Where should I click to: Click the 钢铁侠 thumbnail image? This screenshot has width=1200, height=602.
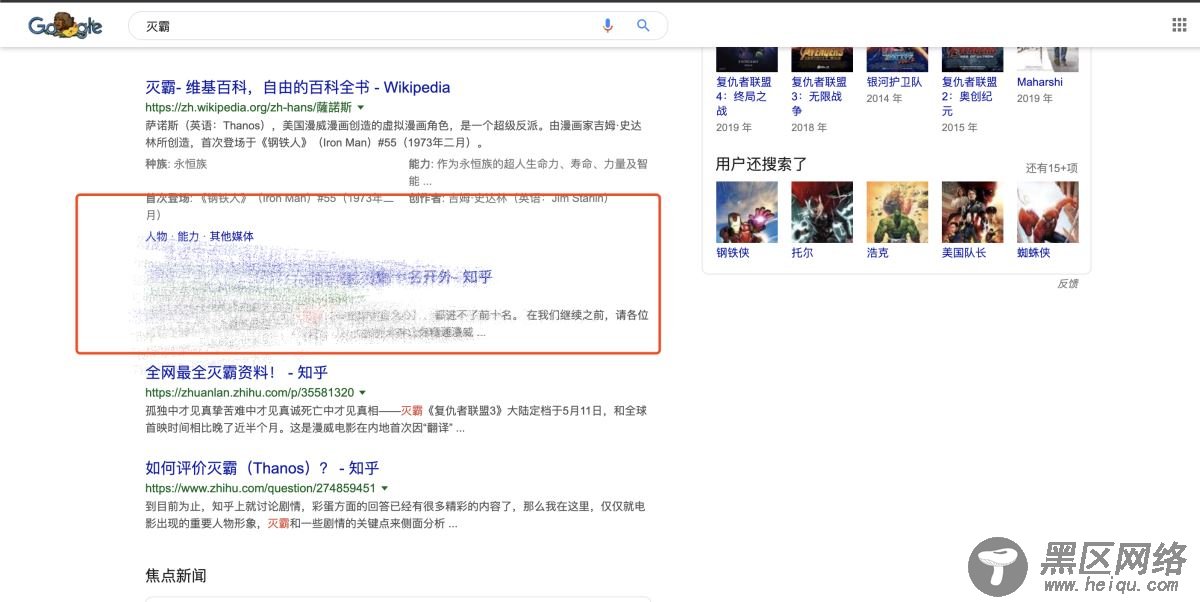747,212
